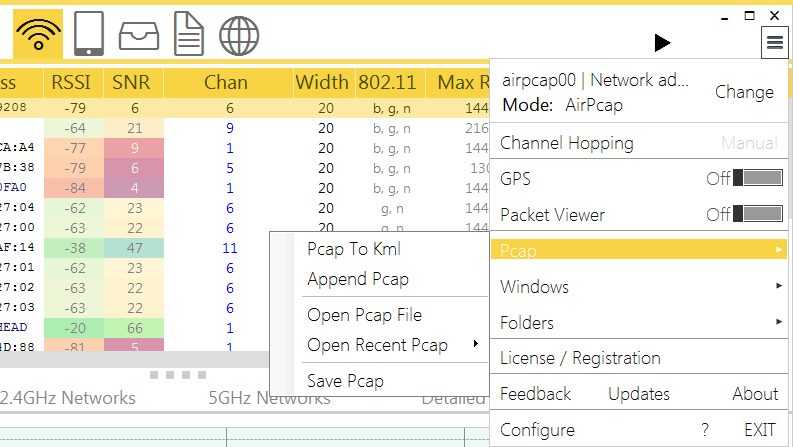
Task: Expand the Pcap submenu
Action: 639,250
